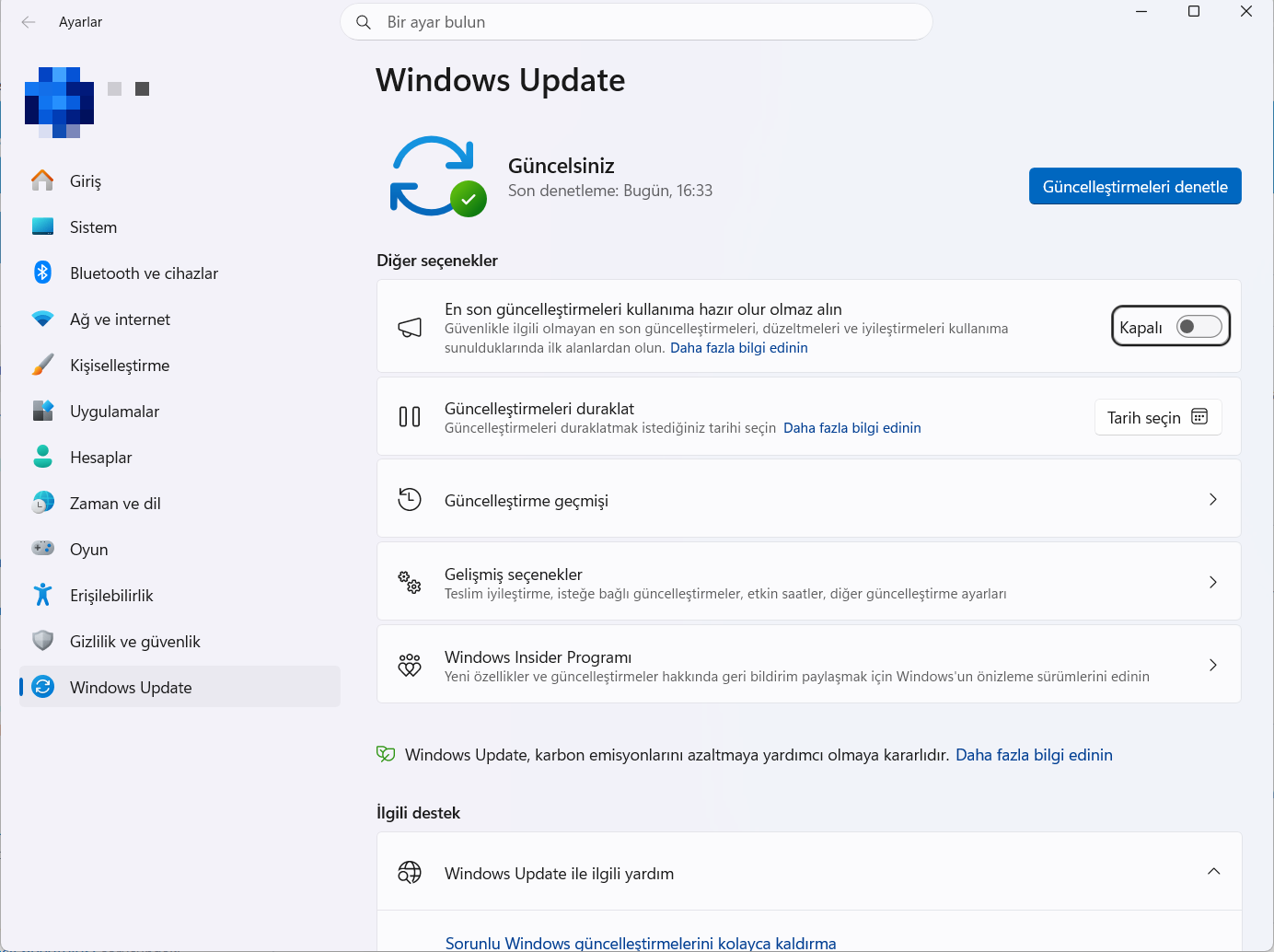Open the carbon emissions Daha fazla bilgi edinin link
Screen dimensions: 1274x952
(x=1034, y=755)
